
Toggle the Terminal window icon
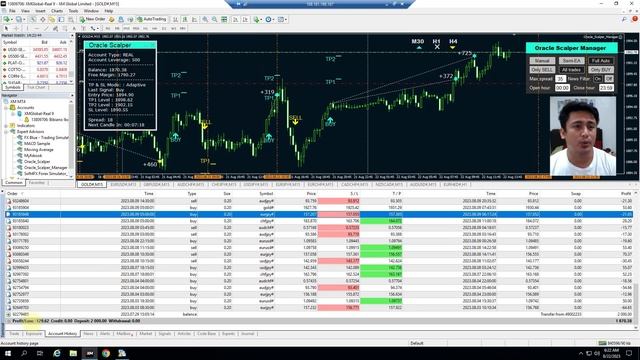click(61, 19)
